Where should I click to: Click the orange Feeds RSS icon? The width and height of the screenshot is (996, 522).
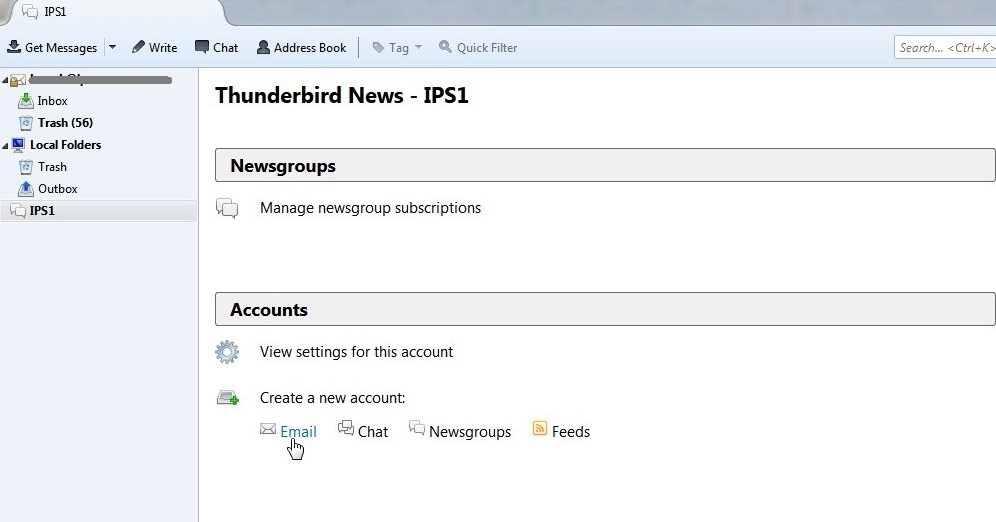pos(540,428)
